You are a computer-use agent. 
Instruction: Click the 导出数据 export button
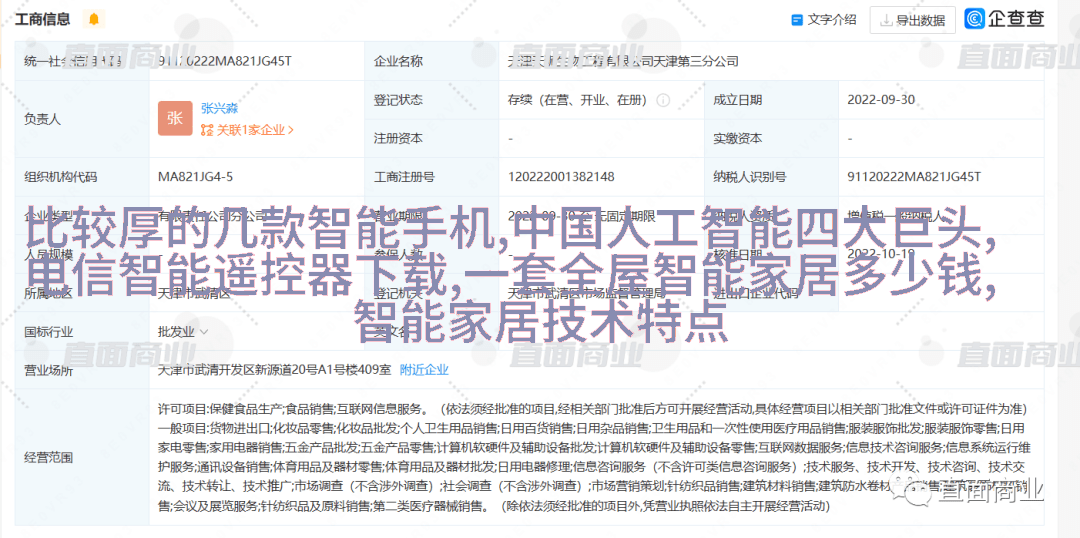(x=911, y=19)
